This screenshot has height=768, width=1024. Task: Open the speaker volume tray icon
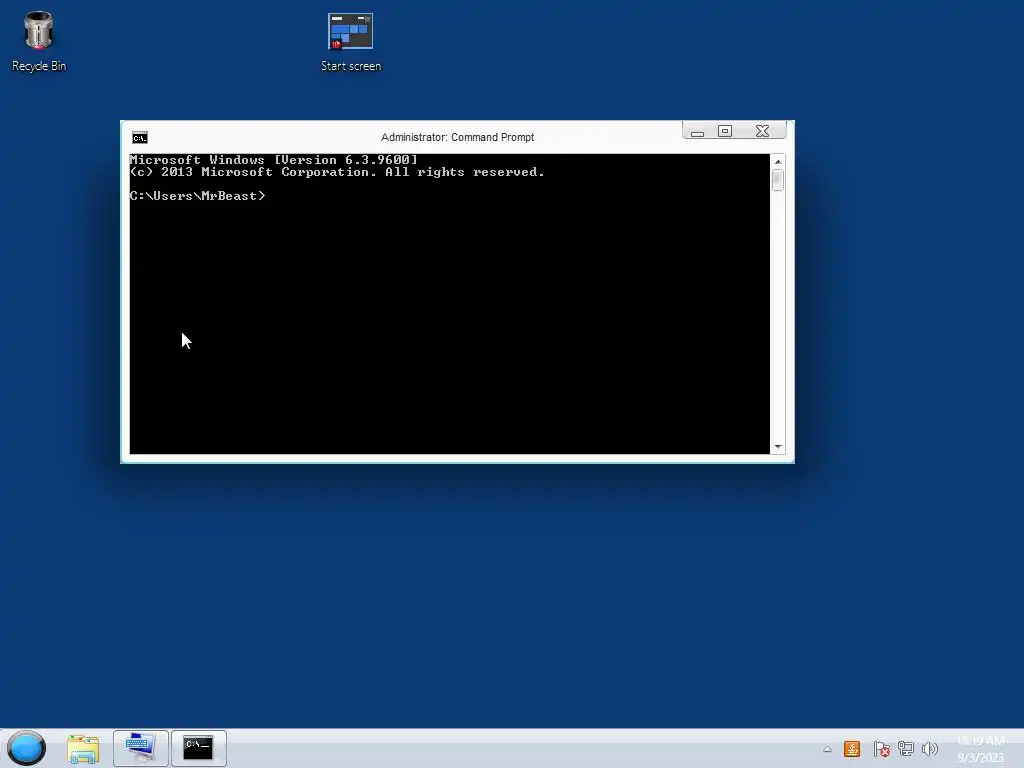tap(930, 749)
